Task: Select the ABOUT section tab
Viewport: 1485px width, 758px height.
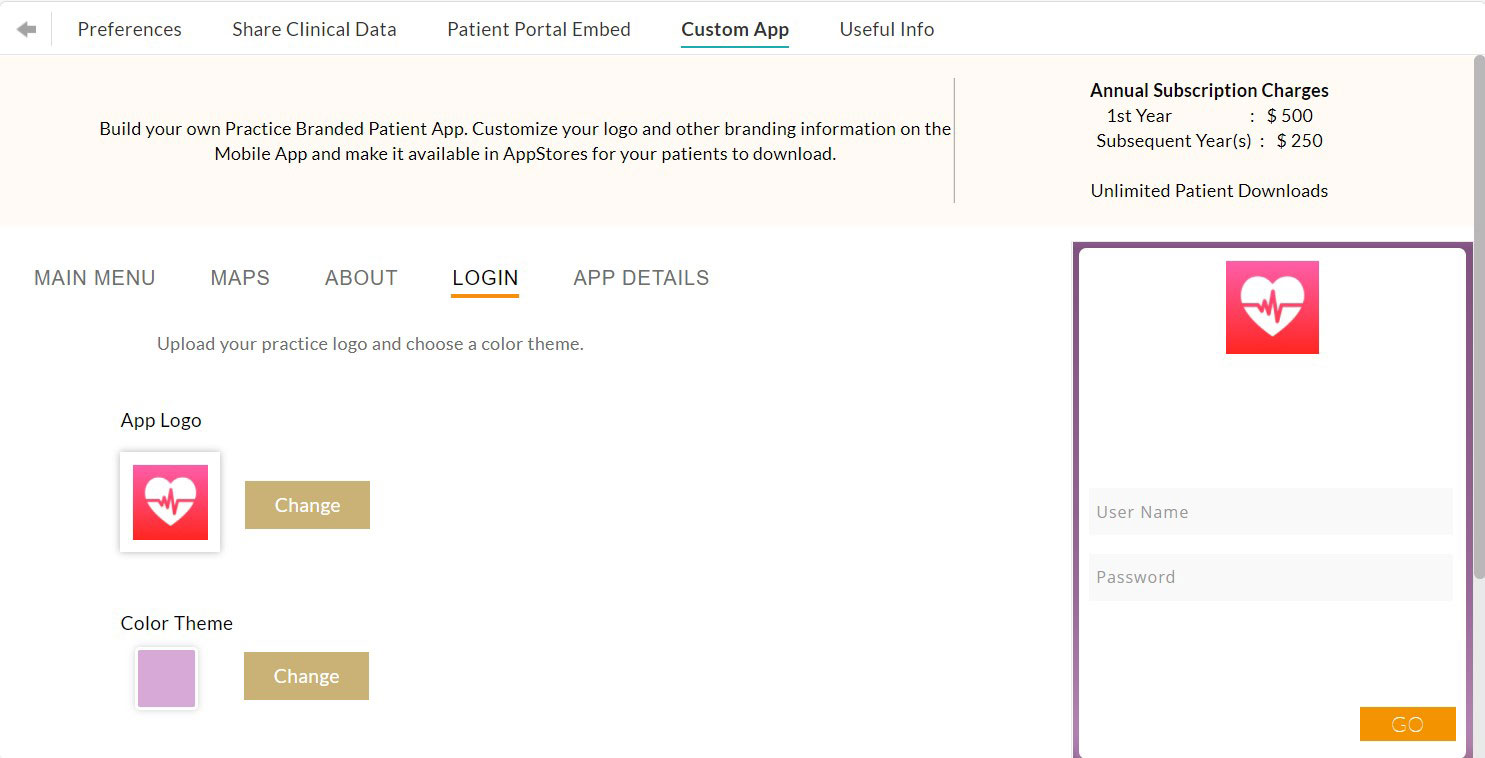Action: pos(361,278)
